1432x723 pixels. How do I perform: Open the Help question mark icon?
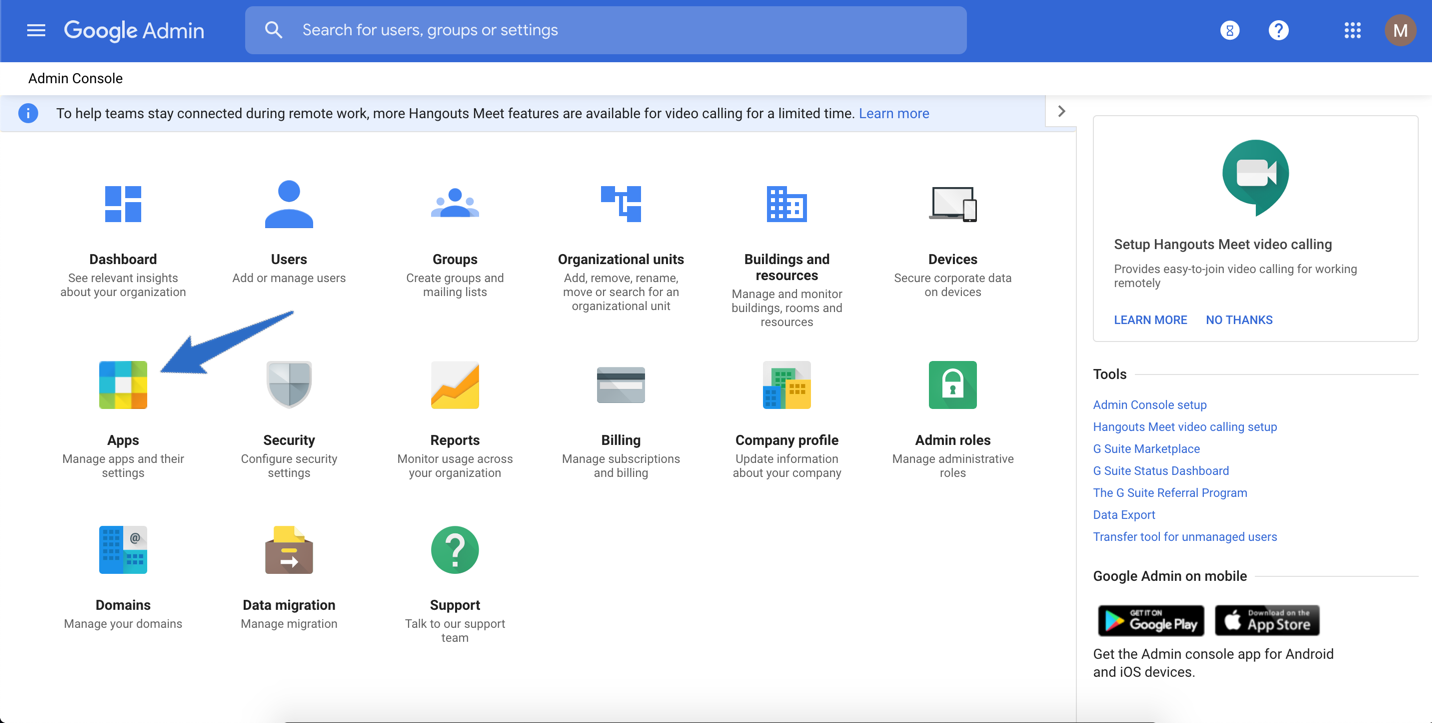pos(1278,30)
